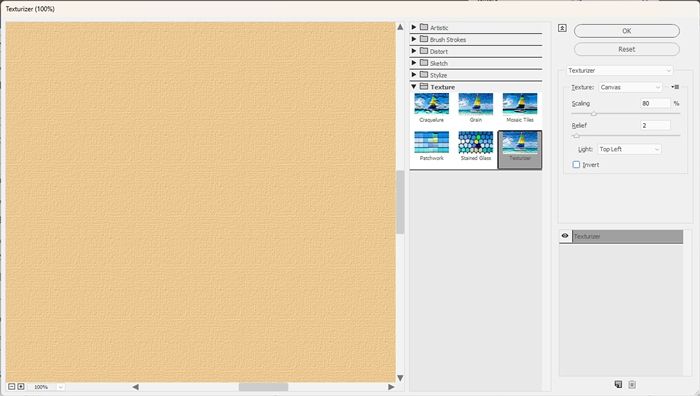Screen dimensions: 700x396
Task: Open the Sketch folder icon
Action: [x=424, y=63]
